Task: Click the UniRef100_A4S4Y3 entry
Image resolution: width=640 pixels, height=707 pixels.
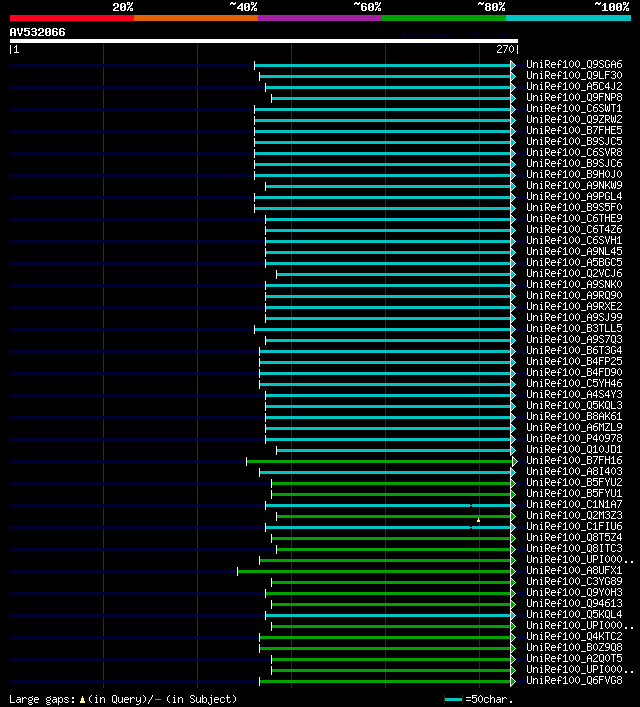Action: (574, 395)
